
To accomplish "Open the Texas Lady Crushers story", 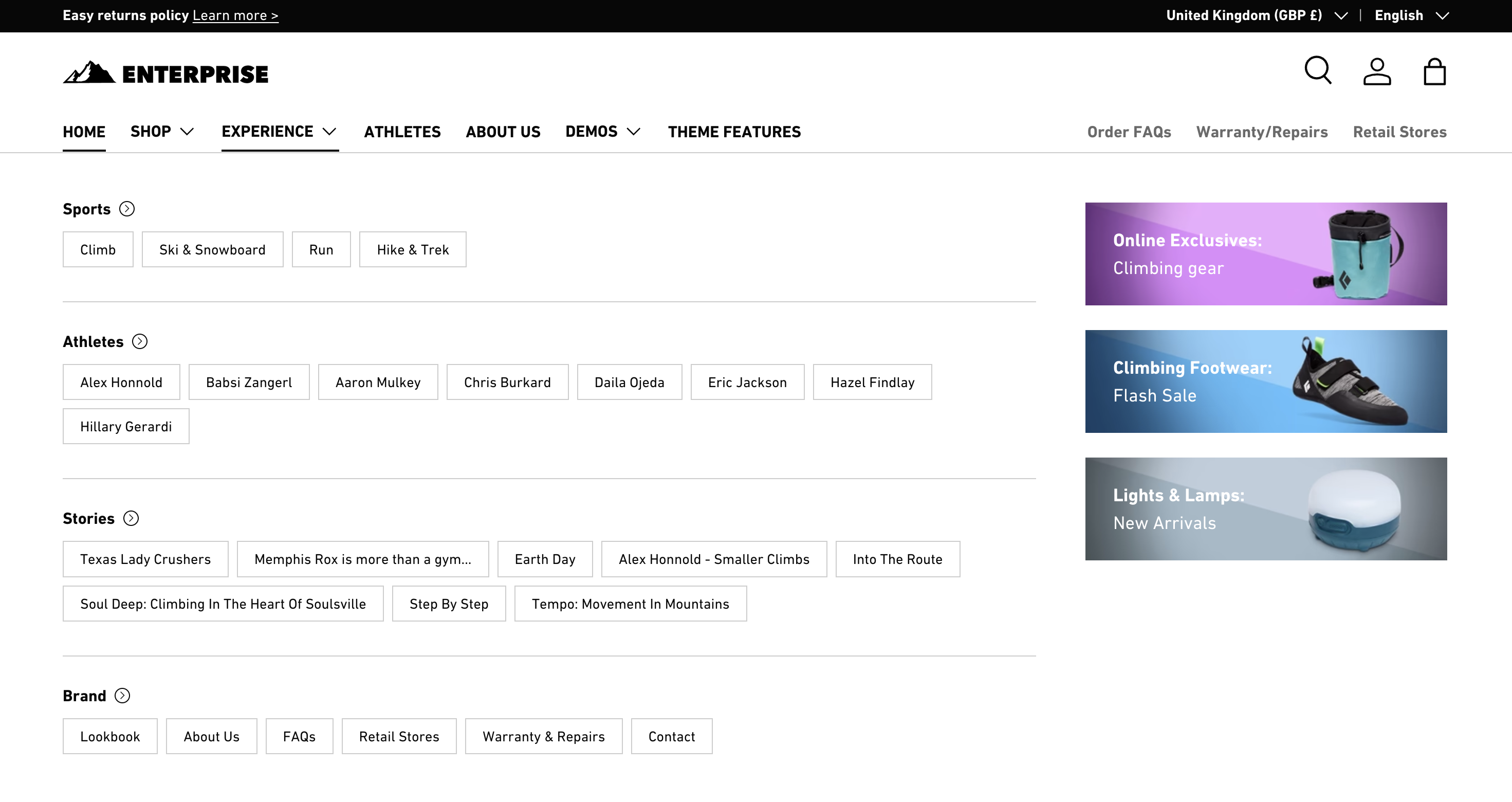I will [145, 559].
